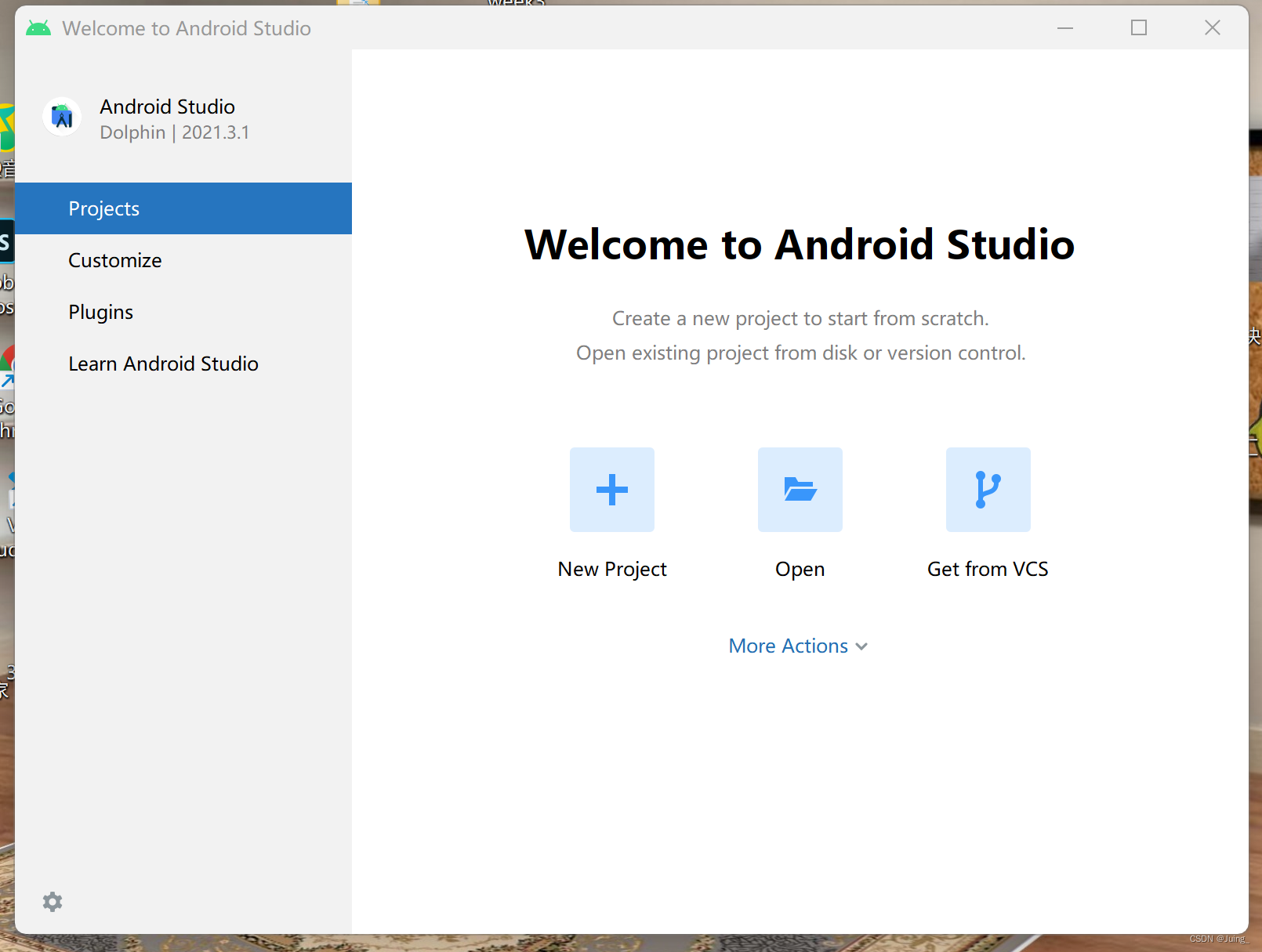The image size is (1262, 952).
Task: Click the Get from VCS label
Action: coord(988,569)
